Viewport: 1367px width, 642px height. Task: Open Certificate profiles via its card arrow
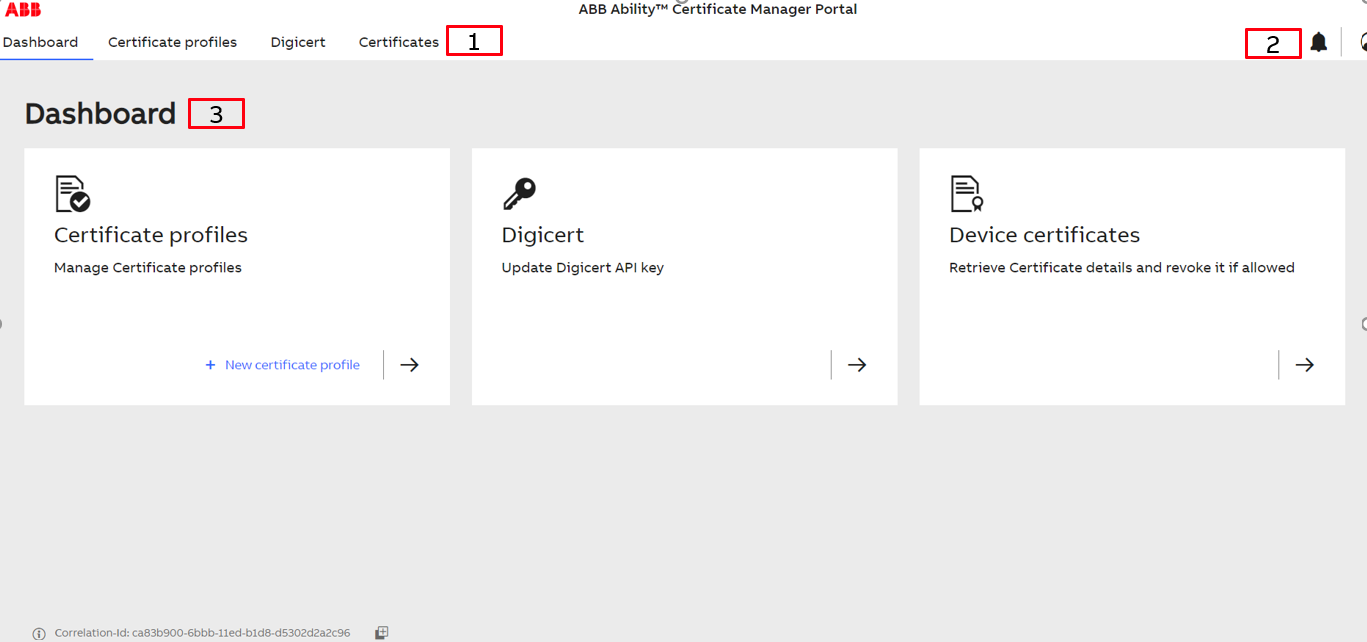coord(409,365)
